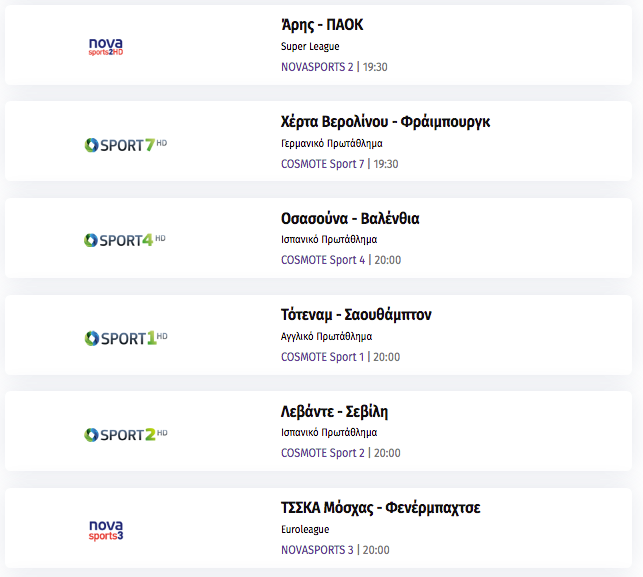Open the Χέρτα Βερολίνου - Φράιμπουργκ match
This screenshot has height=577, width=643.
point(385,122)
